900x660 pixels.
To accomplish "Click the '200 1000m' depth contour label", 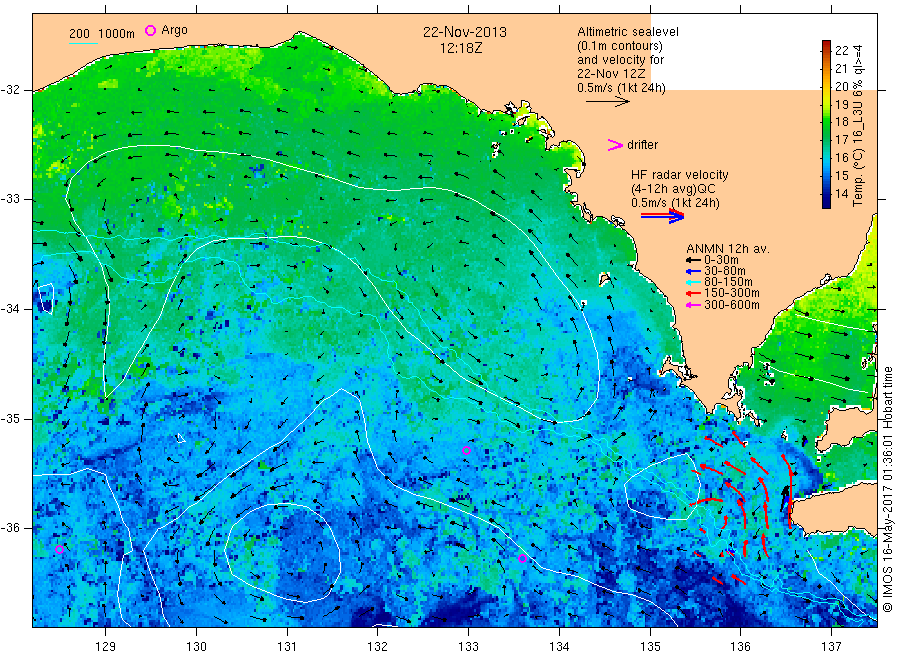I will [x=102, y=34].
